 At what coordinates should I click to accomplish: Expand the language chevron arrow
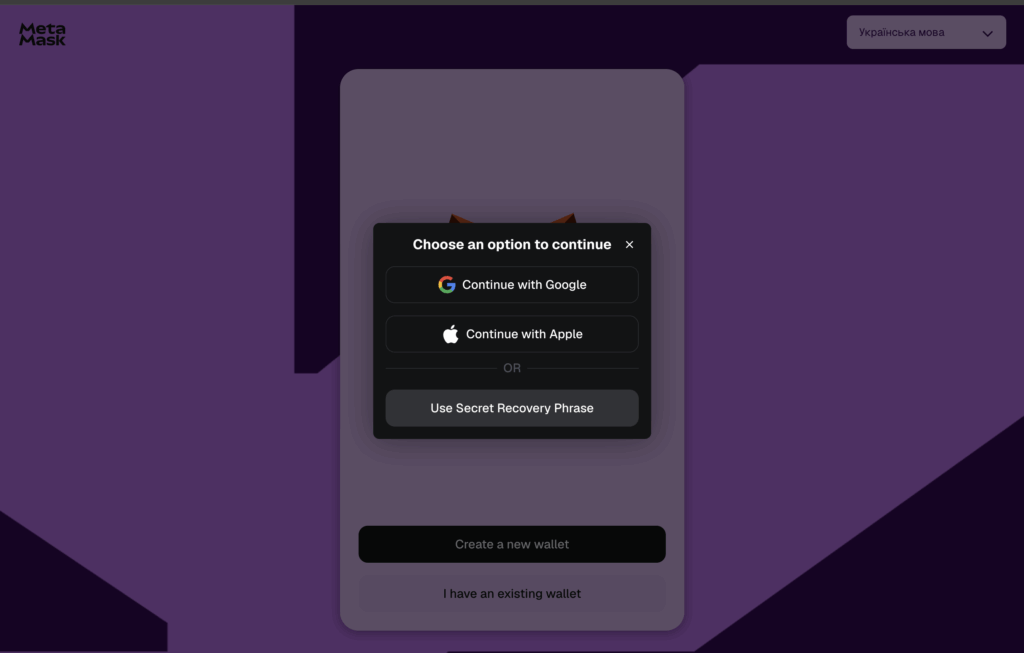click(987, 33)
